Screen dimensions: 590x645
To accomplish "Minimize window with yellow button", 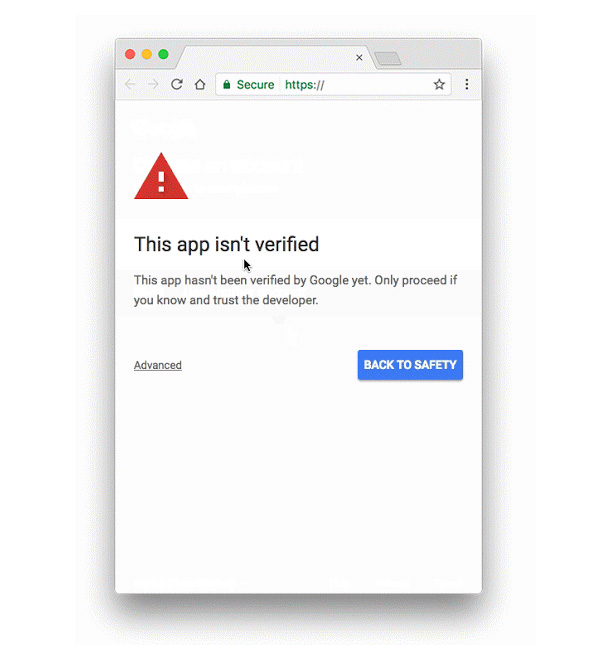I will 147,54.
